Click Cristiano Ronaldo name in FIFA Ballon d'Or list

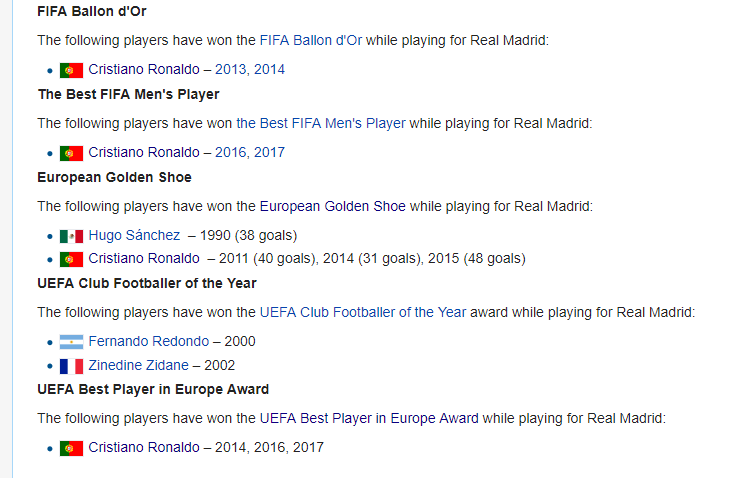click(144, 70)
